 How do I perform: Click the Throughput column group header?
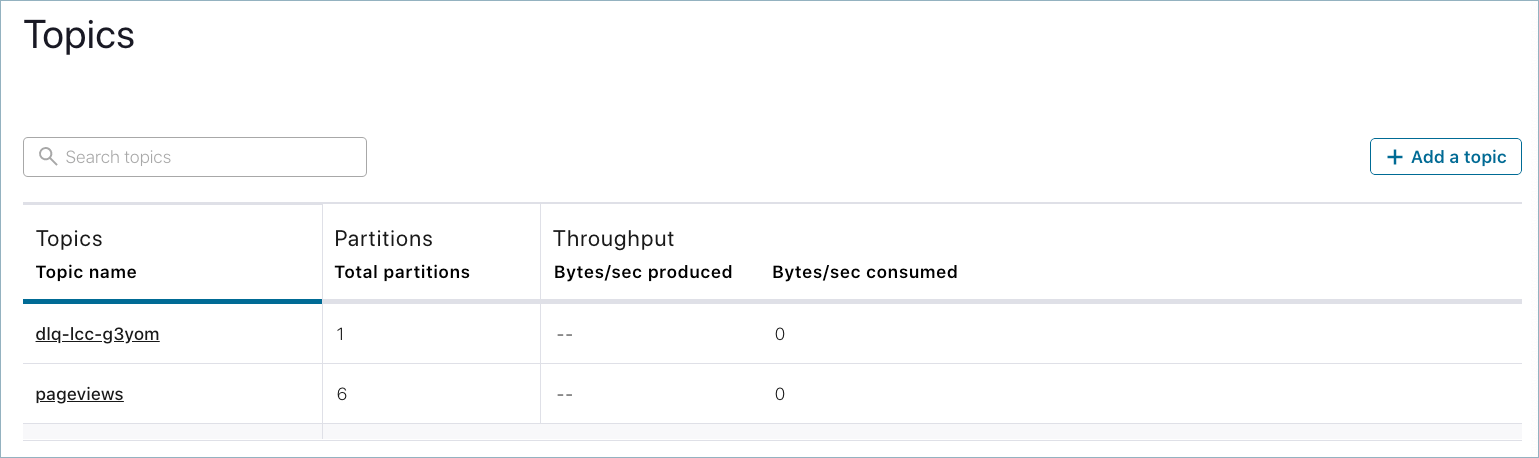pyautogui.click(x=613, y=239)
